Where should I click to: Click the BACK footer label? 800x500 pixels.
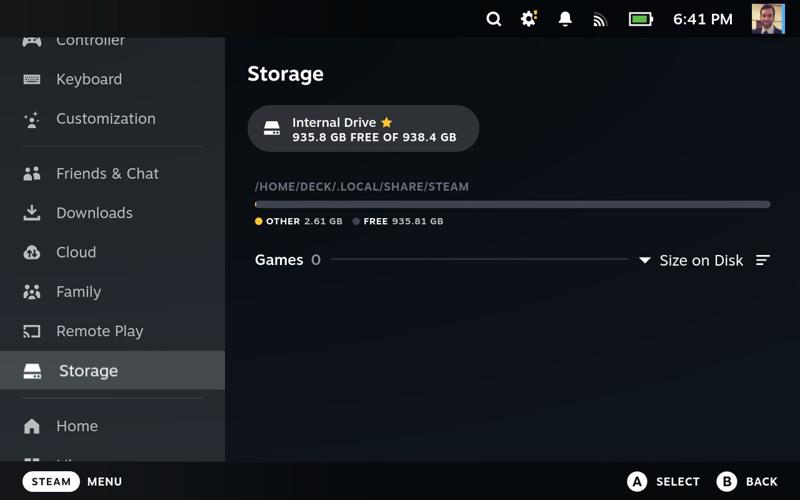tap(762, 482)
